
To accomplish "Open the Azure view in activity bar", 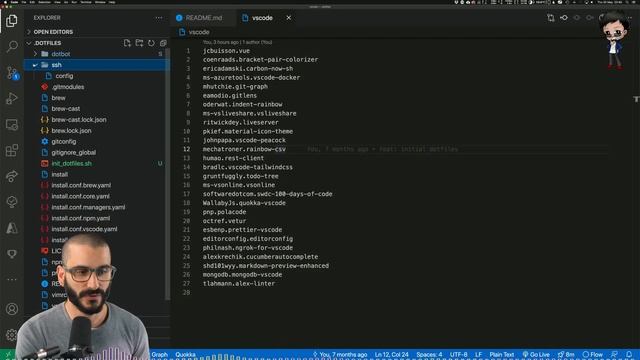I will click(12, 228).
